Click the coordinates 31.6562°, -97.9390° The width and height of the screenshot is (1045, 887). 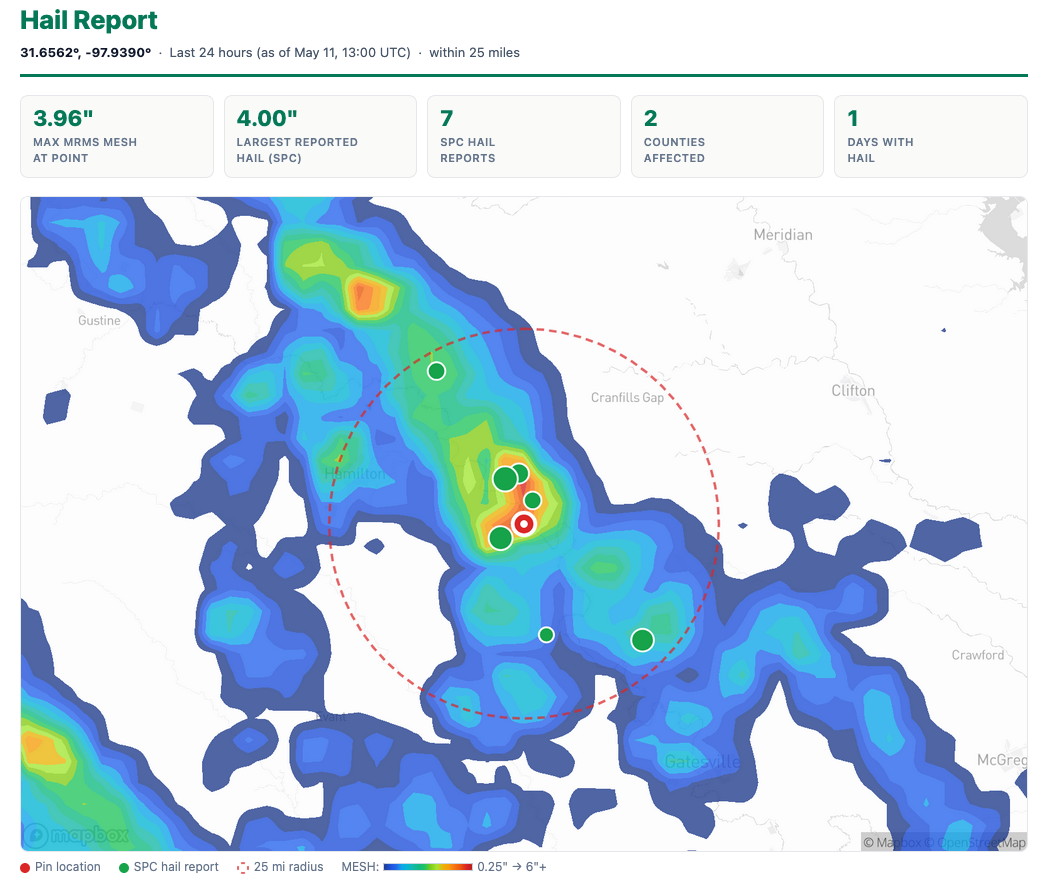[x=86, y=53]
